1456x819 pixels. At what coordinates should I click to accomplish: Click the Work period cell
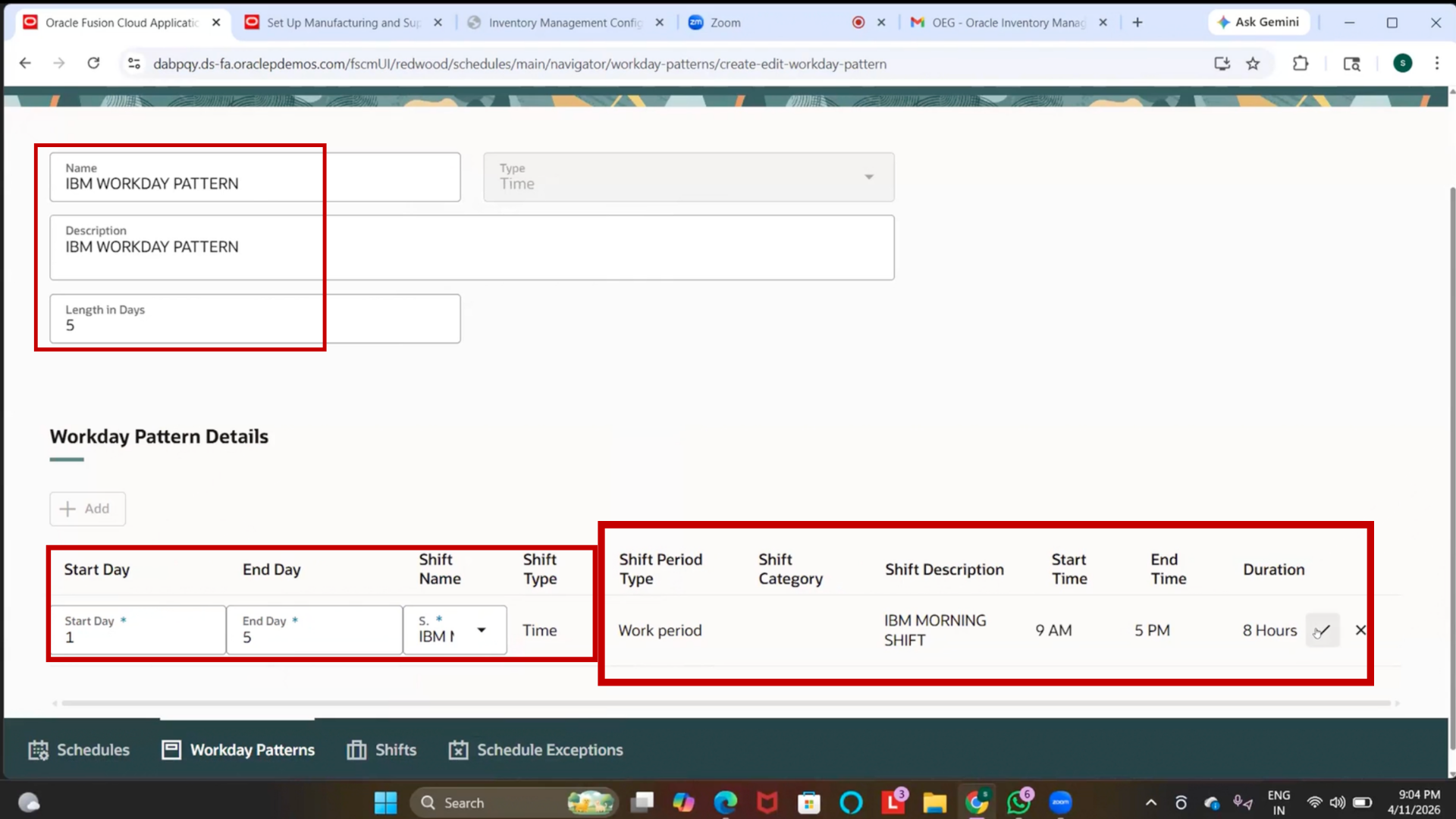click(x=660, y=630)
